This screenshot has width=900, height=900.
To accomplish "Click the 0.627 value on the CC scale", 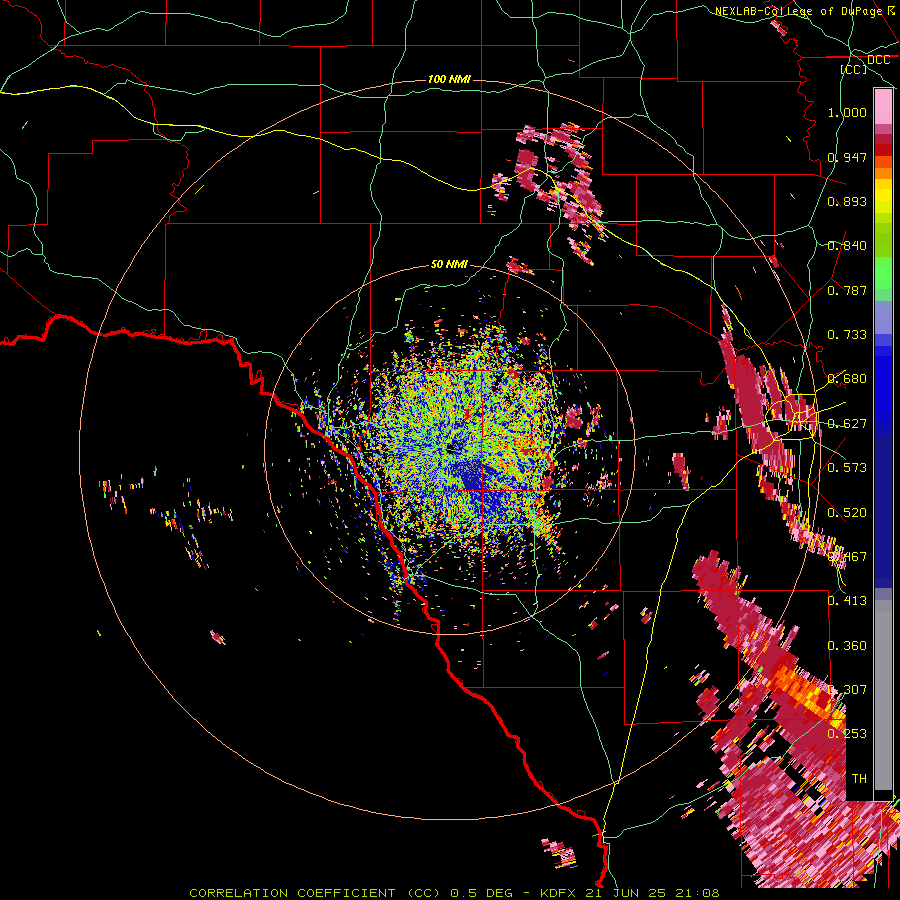I will [x=847, y=424].
